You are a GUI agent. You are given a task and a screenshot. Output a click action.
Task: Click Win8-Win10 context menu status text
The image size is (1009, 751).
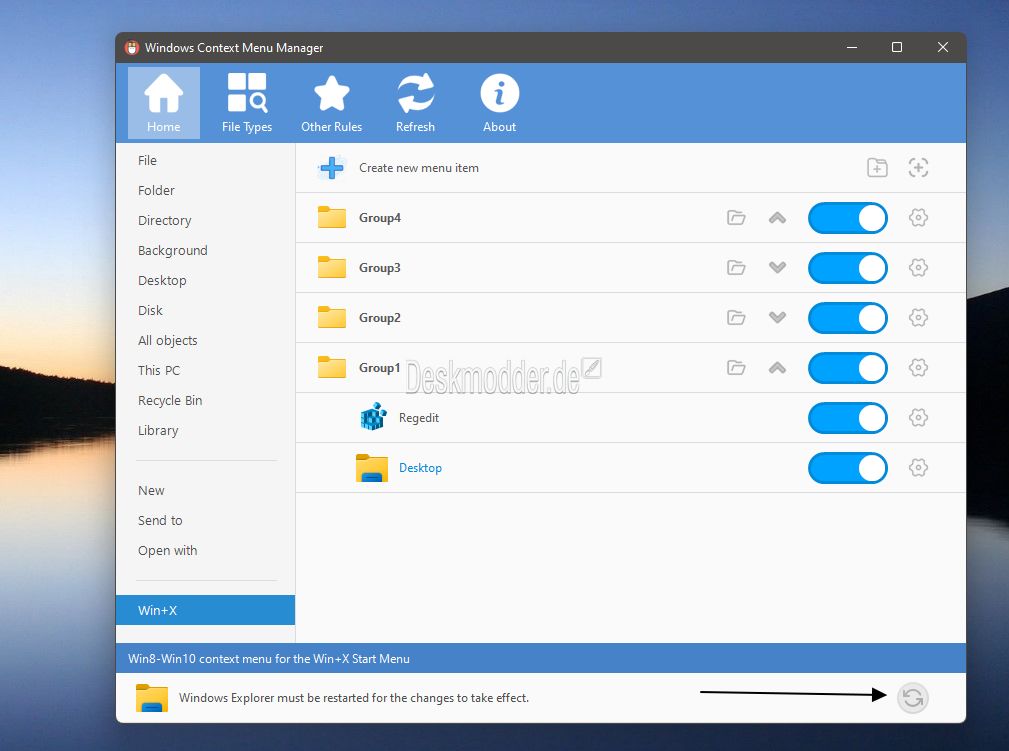click(x=269, y=658)
